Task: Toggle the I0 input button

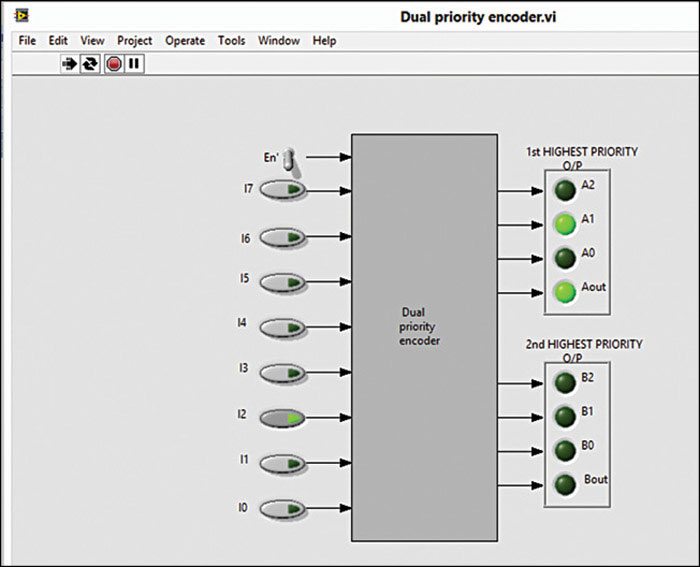Action: click(x=283, y=510)
